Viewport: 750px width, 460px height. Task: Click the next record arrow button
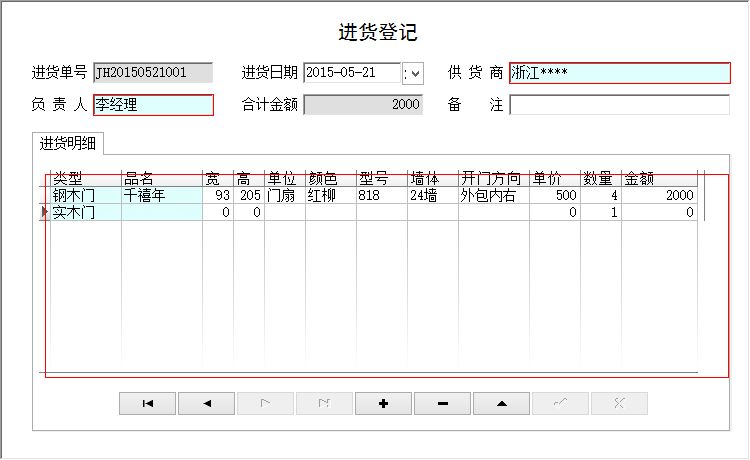pyautogui.click(x=266, y=403)
